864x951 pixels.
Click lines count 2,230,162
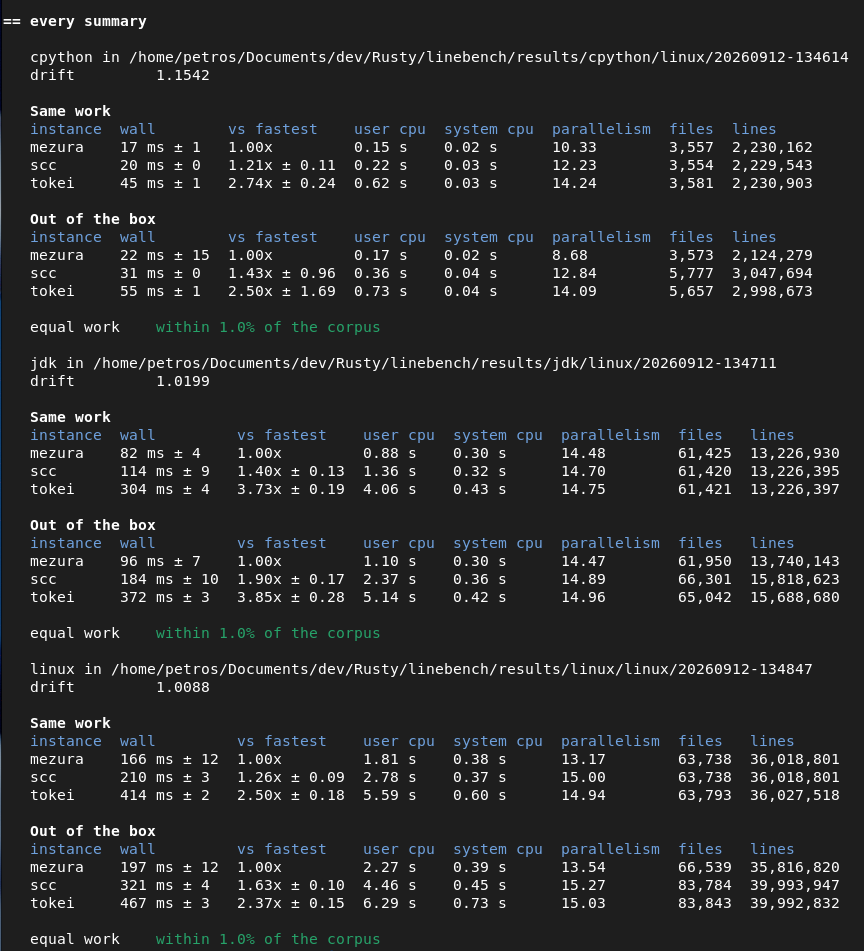pyautogui.click(x=772, y=147)
